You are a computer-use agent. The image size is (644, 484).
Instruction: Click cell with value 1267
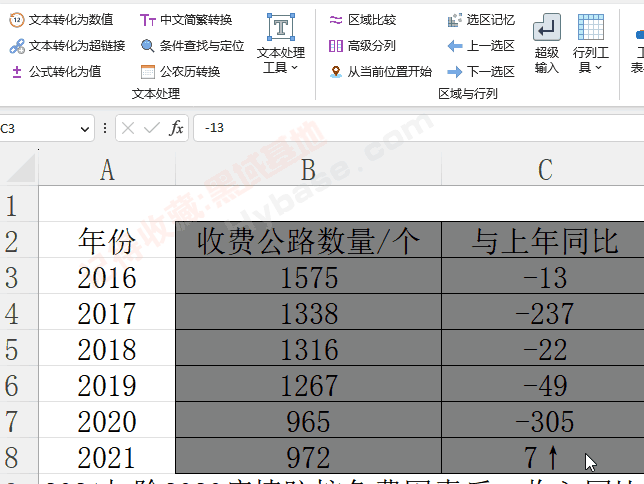[308, 384]
